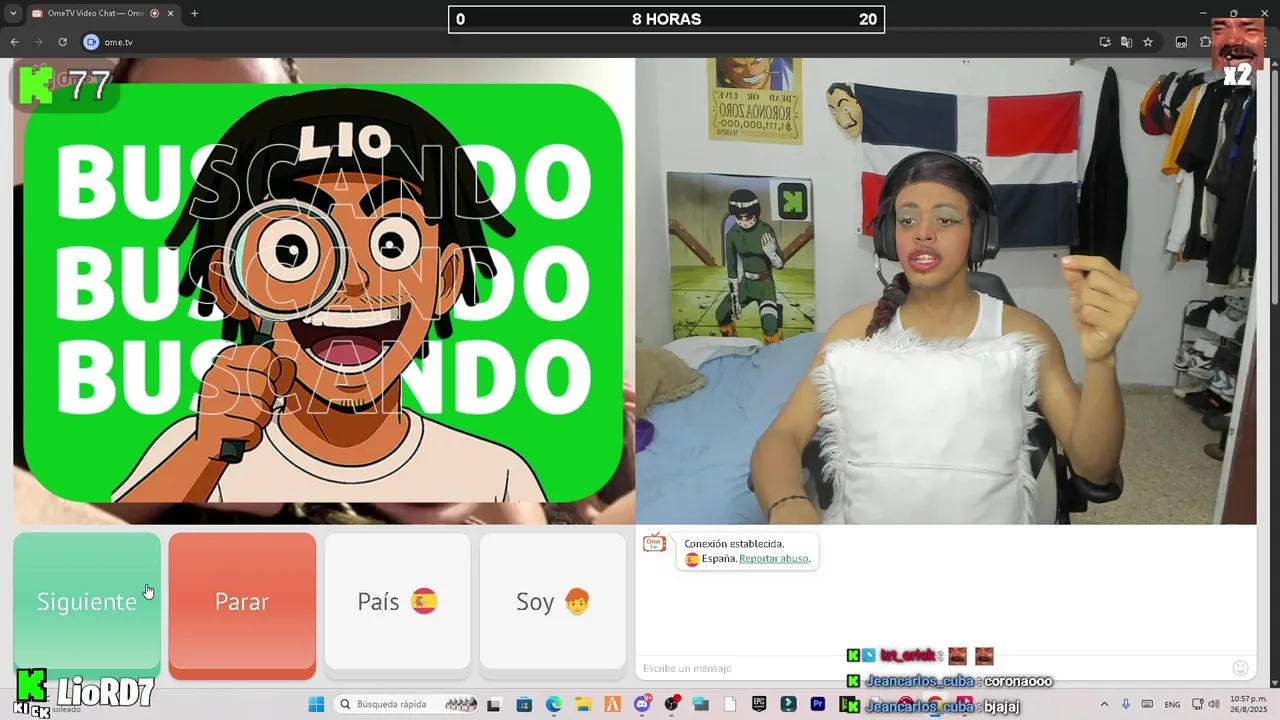Open Discord from the taskbar
Viewport: 1280px width, 720px height.
(642, 704)
